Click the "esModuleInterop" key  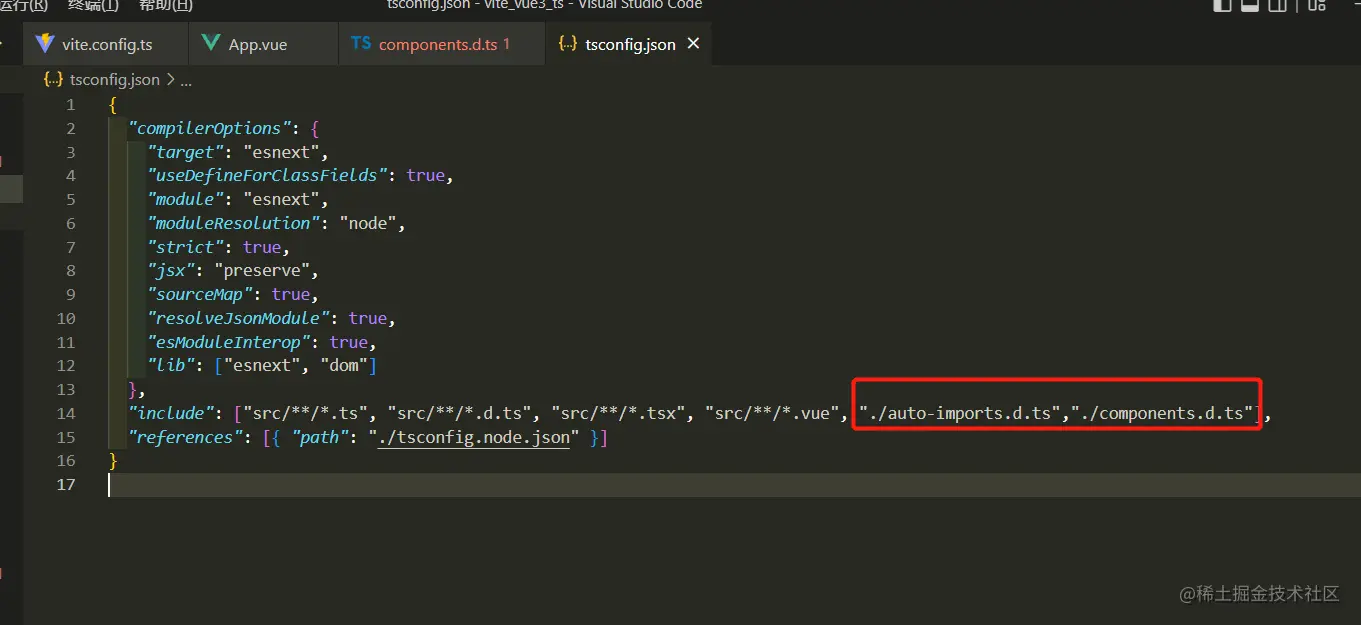pos(229,342)
